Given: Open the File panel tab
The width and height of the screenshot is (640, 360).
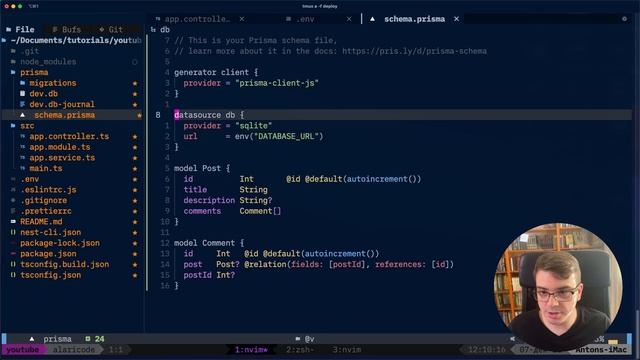Looking at the screenshot, I should (20, 29).
